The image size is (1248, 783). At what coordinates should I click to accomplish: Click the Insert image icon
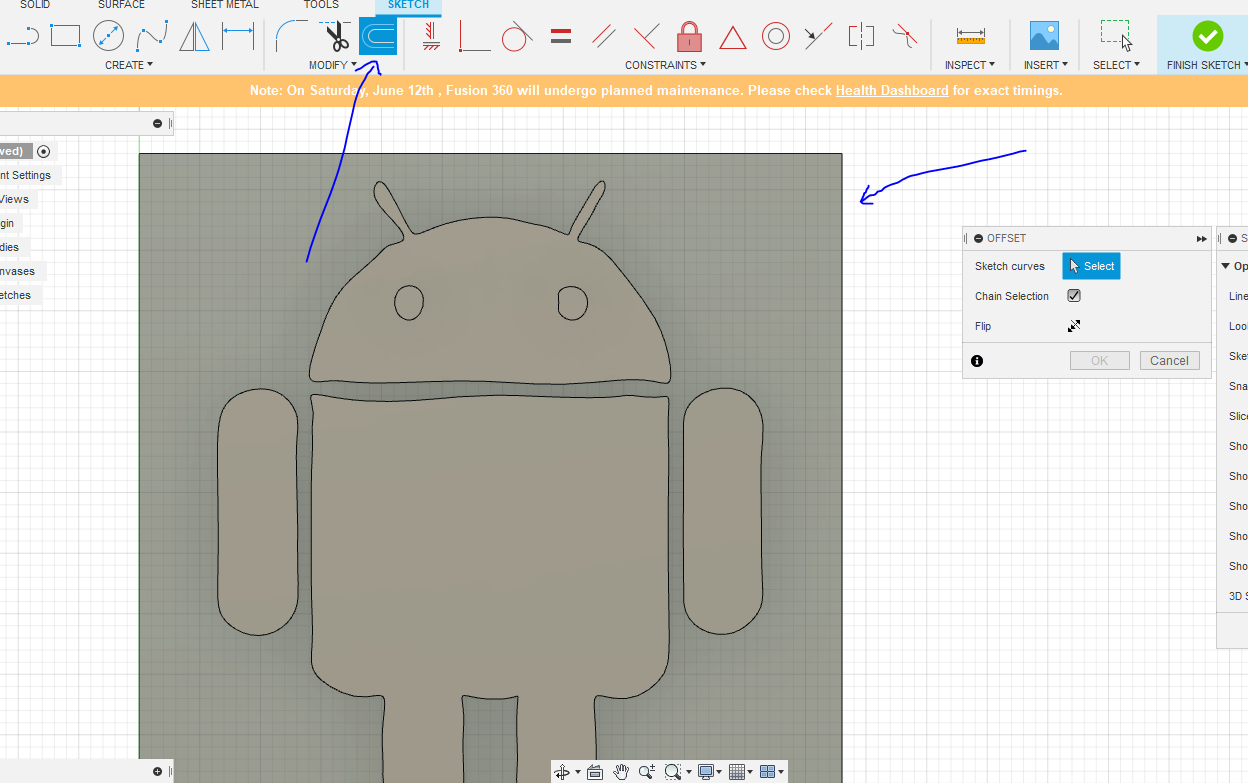[1044, 37]
